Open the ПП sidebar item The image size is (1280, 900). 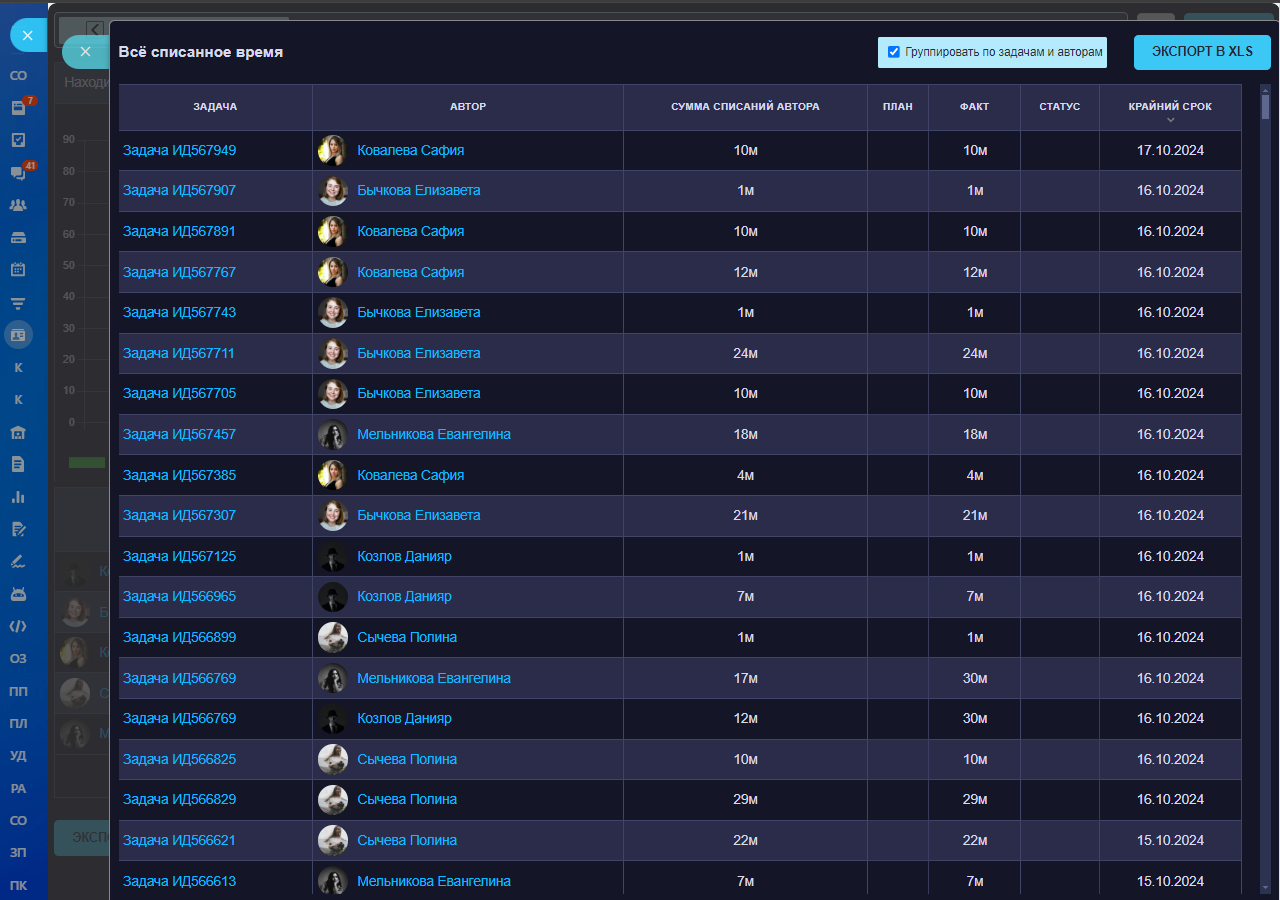pyautogui.click(x=18, y=691)
